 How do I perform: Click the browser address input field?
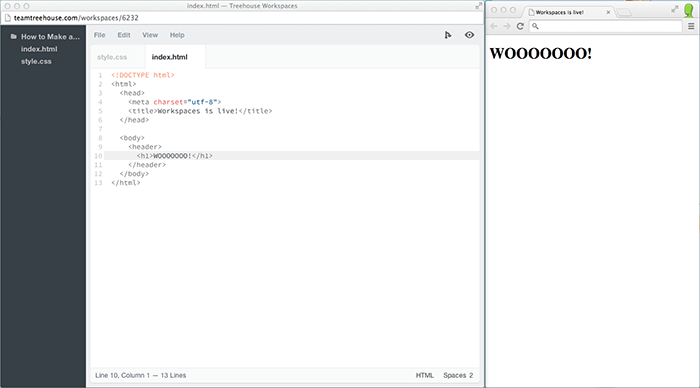pos(606,26)
